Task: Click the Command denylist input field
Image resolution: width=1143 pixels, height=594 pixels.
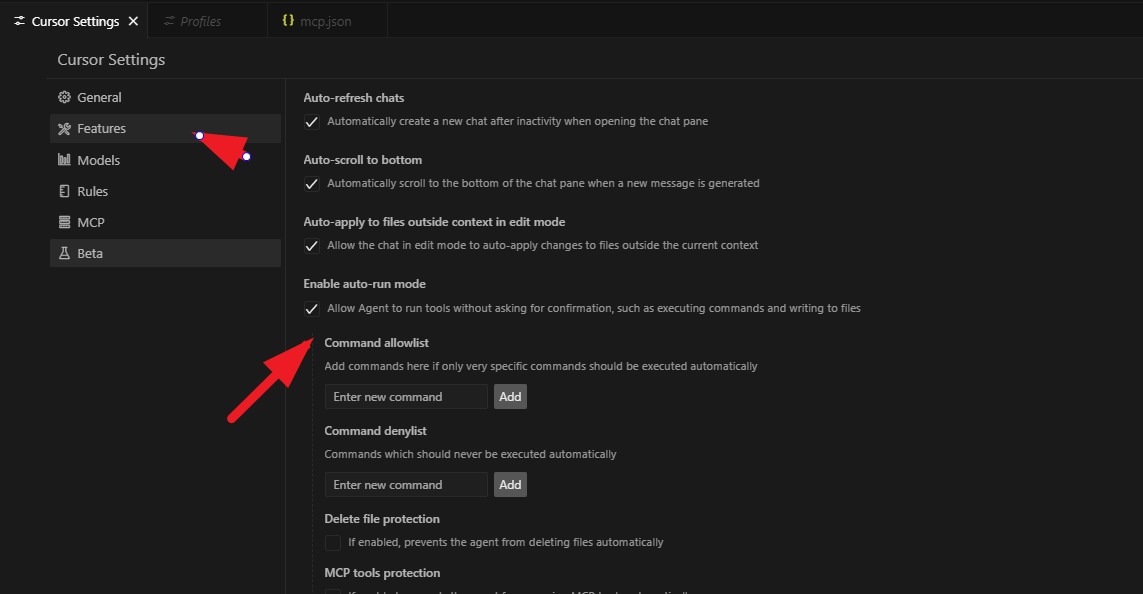Action: 406,485
